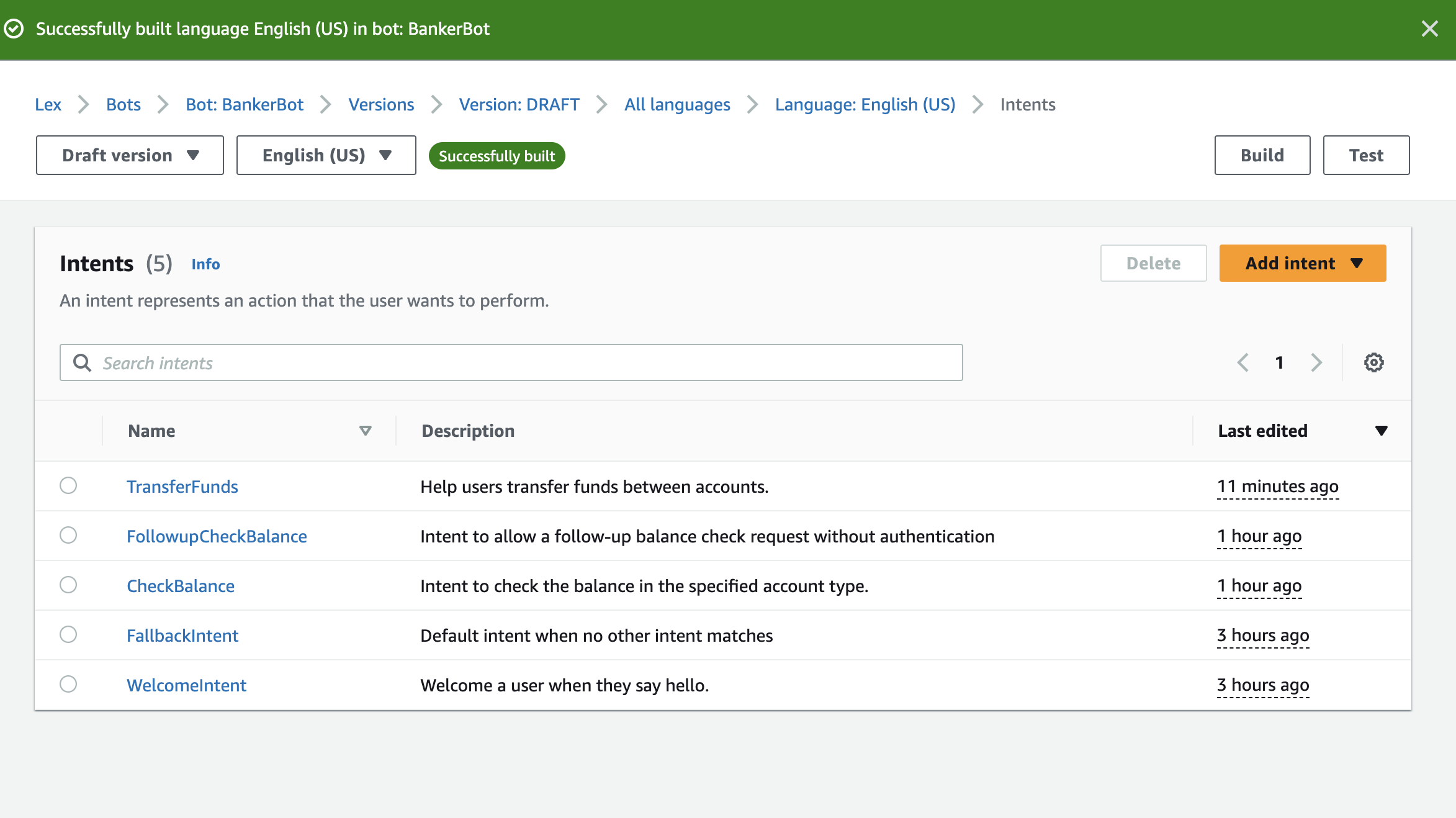Go to All languages breadcrumb

(677, 104)
